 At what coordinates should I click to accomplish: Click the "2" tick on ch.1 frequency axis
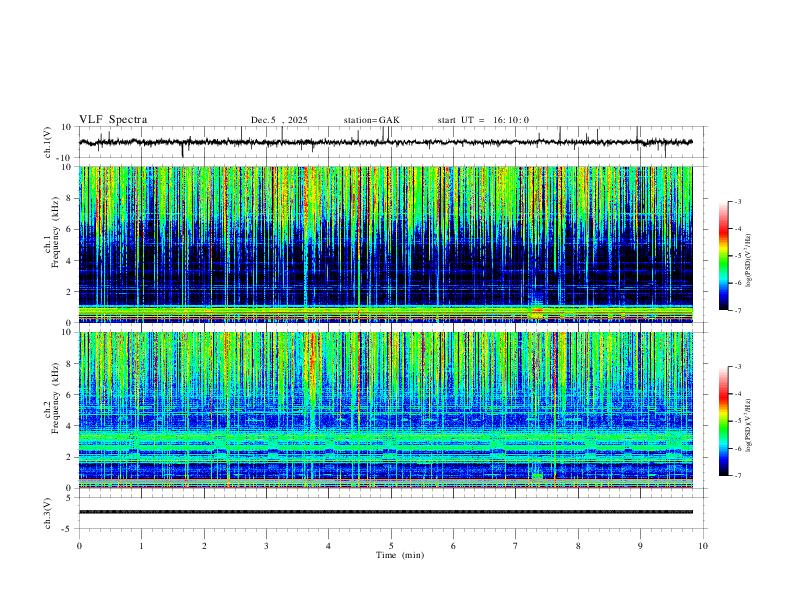pos(69,292)
